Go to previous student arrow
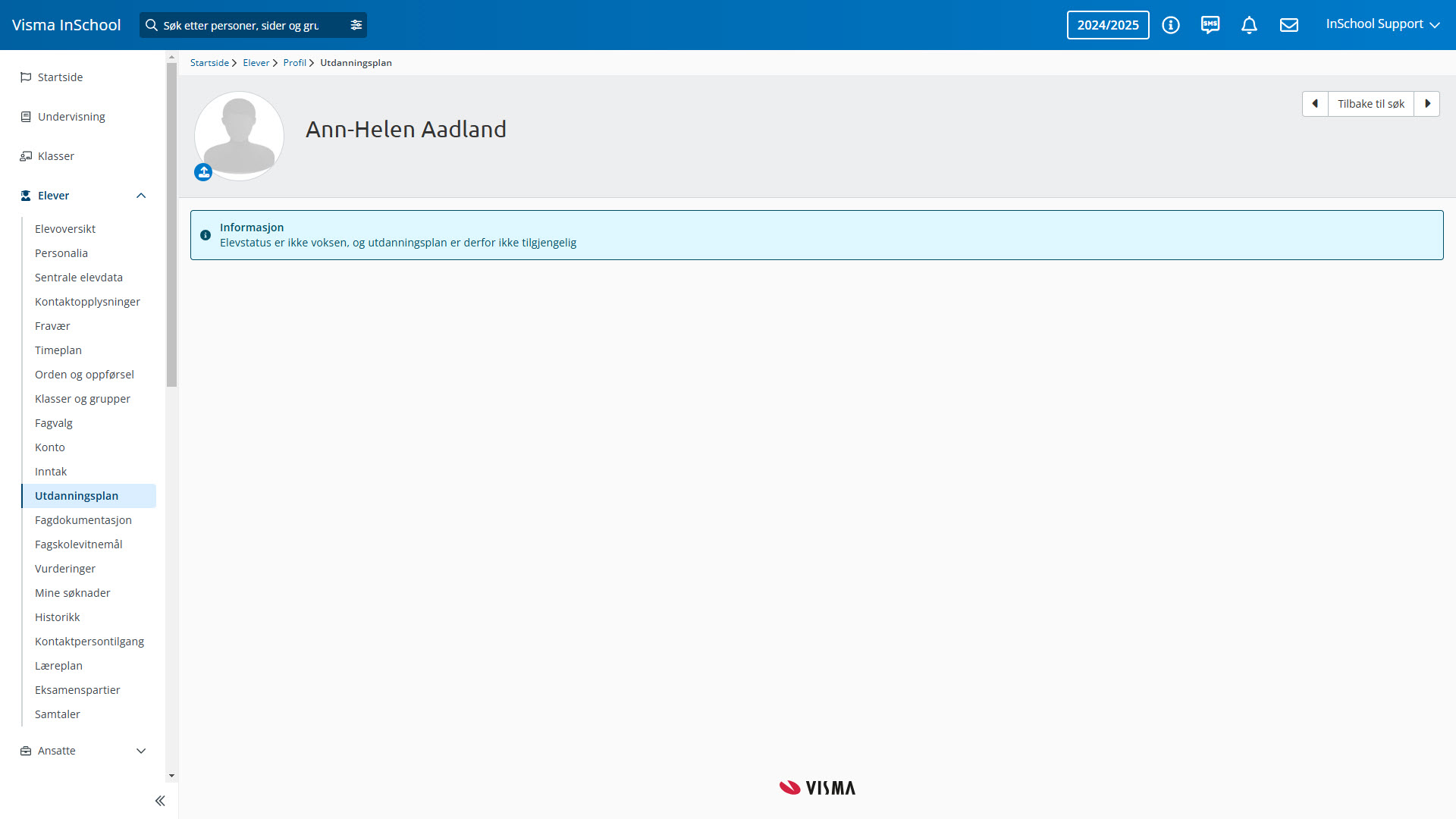Screen dimensions: 1456x819 pos(1315,104)
